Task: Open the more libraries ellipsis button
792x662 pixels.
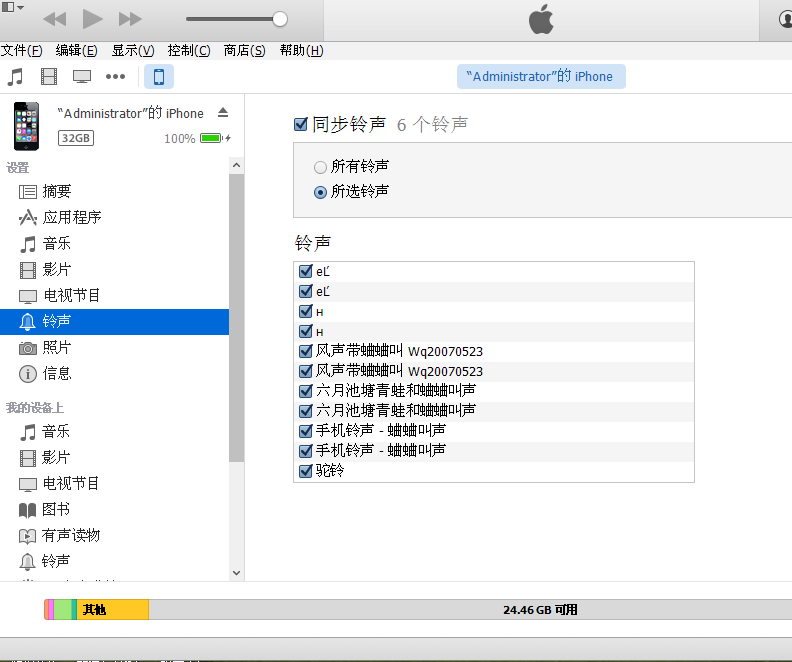Action: click(x=115, y=77)
